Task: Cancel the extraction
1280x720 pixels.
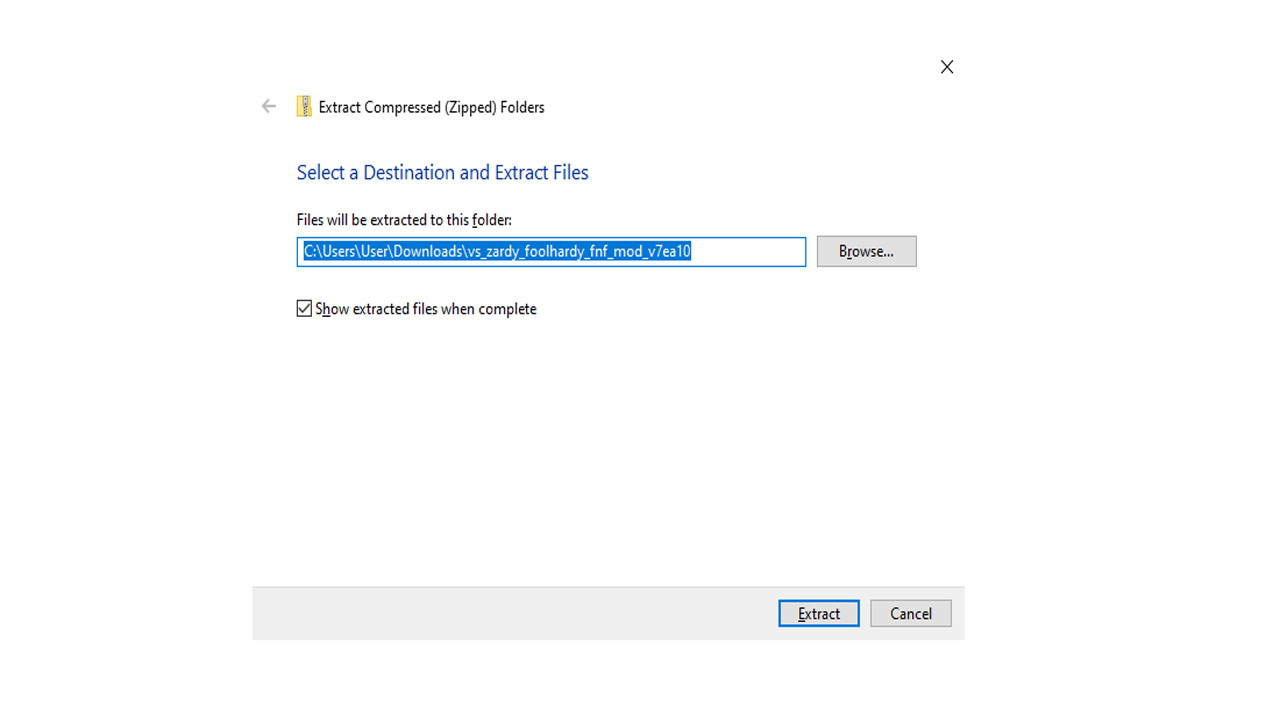Action: 910,613
